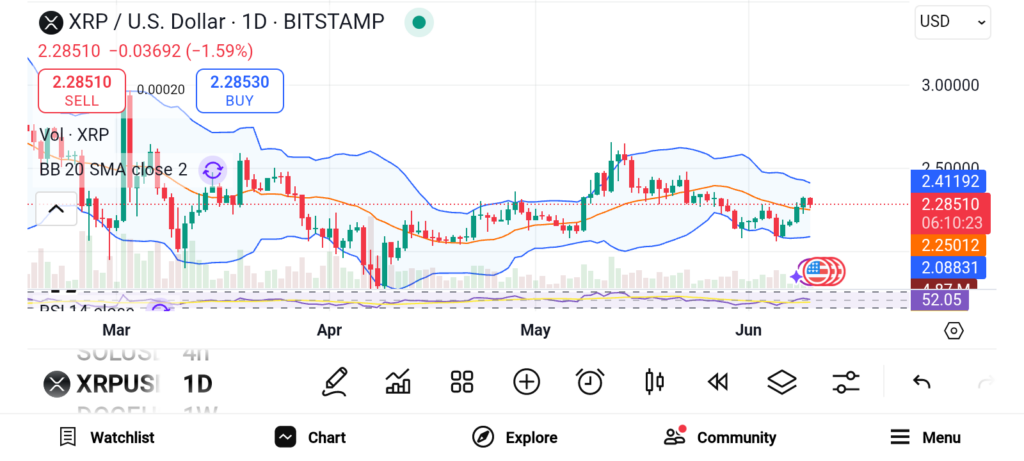This screenshot has height=461, width=1024.
Task: Select BB 20 SMA close 2 label
Action: click(x=113, y=170)
